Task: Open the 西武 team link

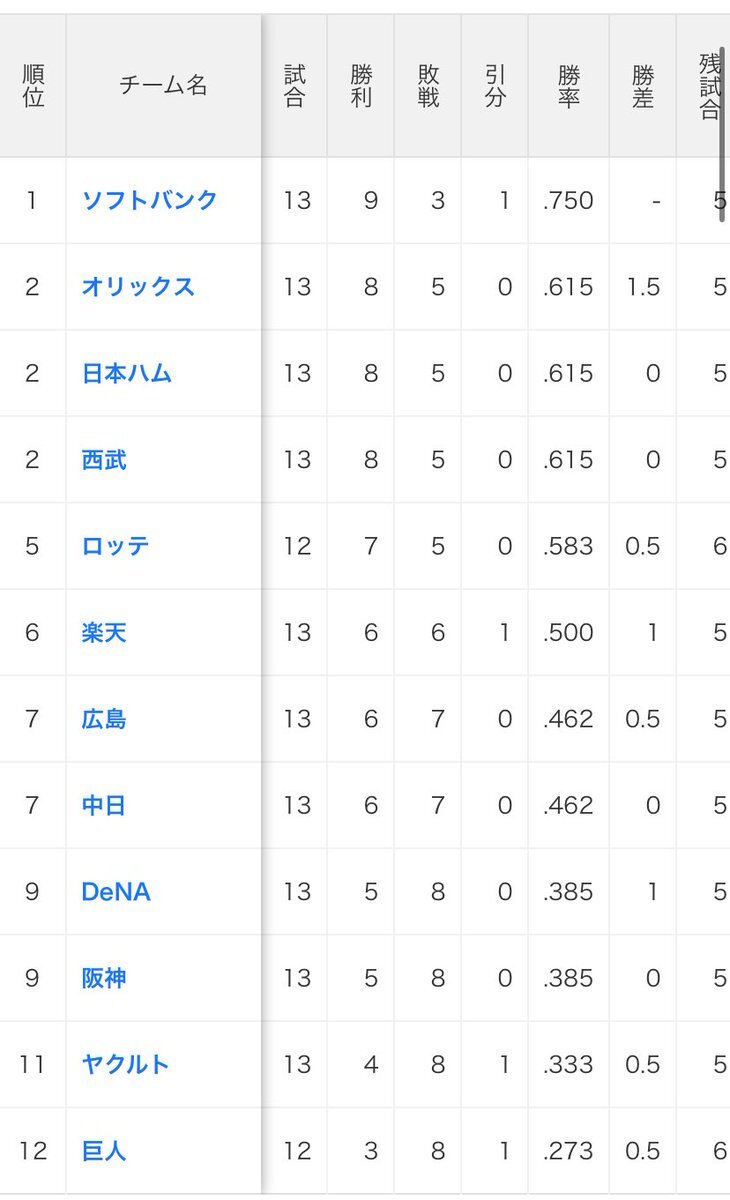Action: click(x=104, y=460)
